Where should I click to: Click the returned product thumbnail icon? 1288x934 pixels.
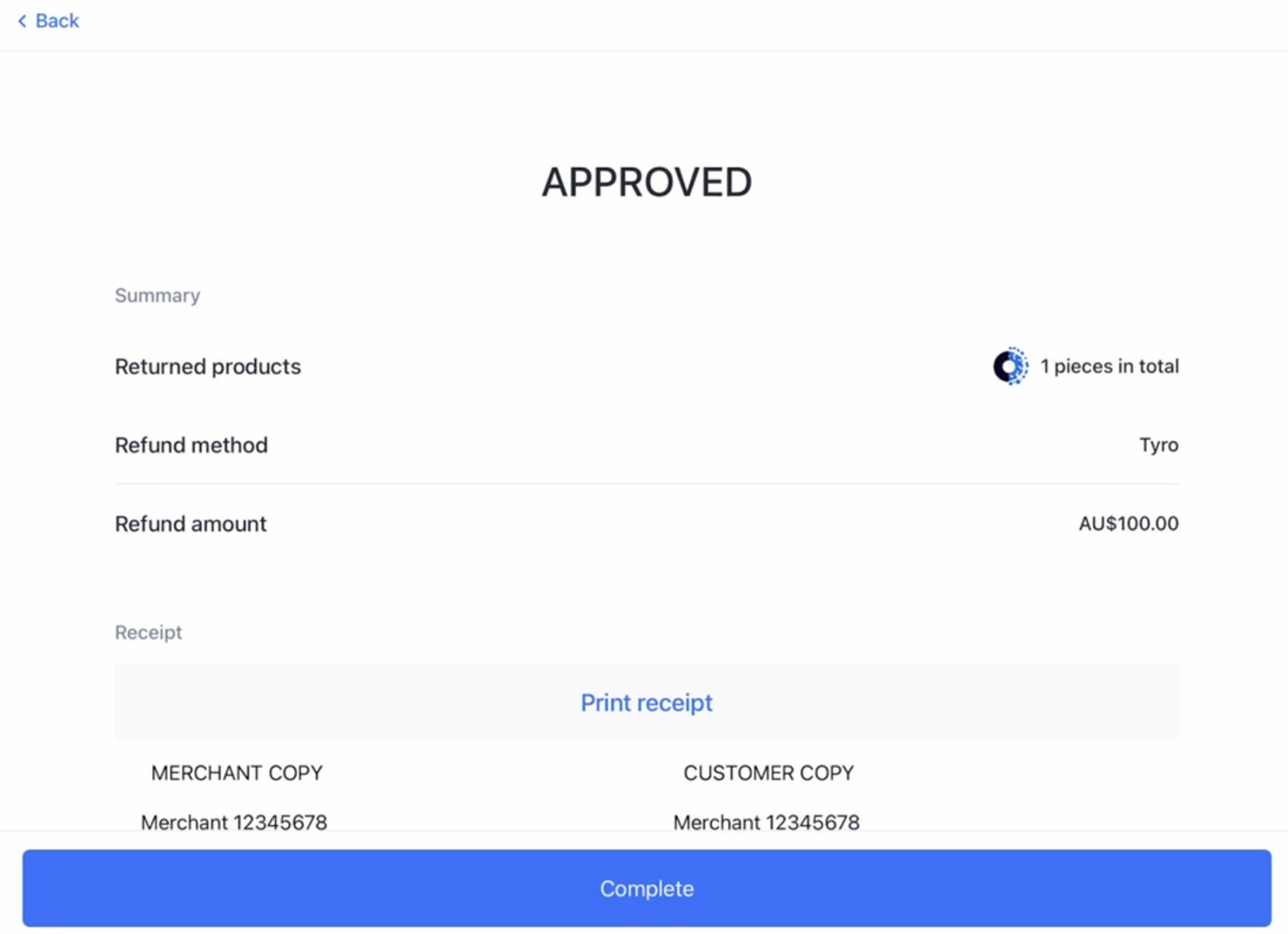[1010, 367]
